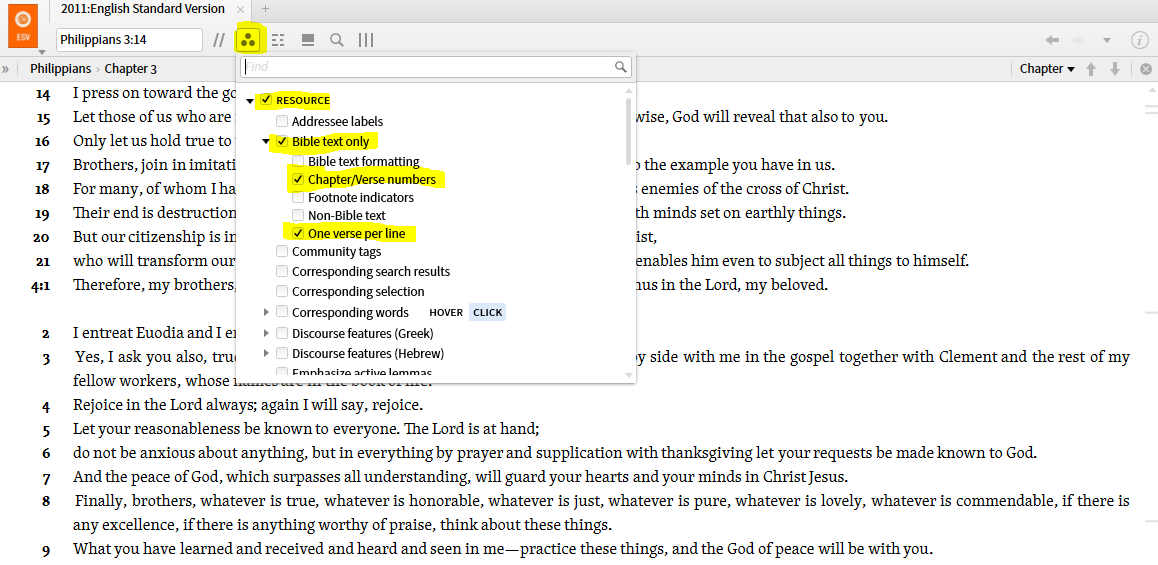Image resolution: width=1158 pixels, height=565 pixels.
Task: Uncheck Chapter/Verse numbers checkbox
Action: click(x=298, y=179)
